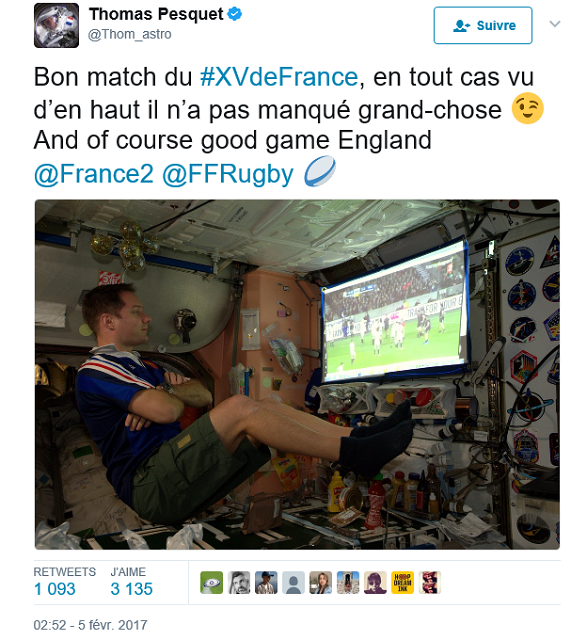Open the @France2 mention
This screenshot has width=587, height=640.
(93, 174)
